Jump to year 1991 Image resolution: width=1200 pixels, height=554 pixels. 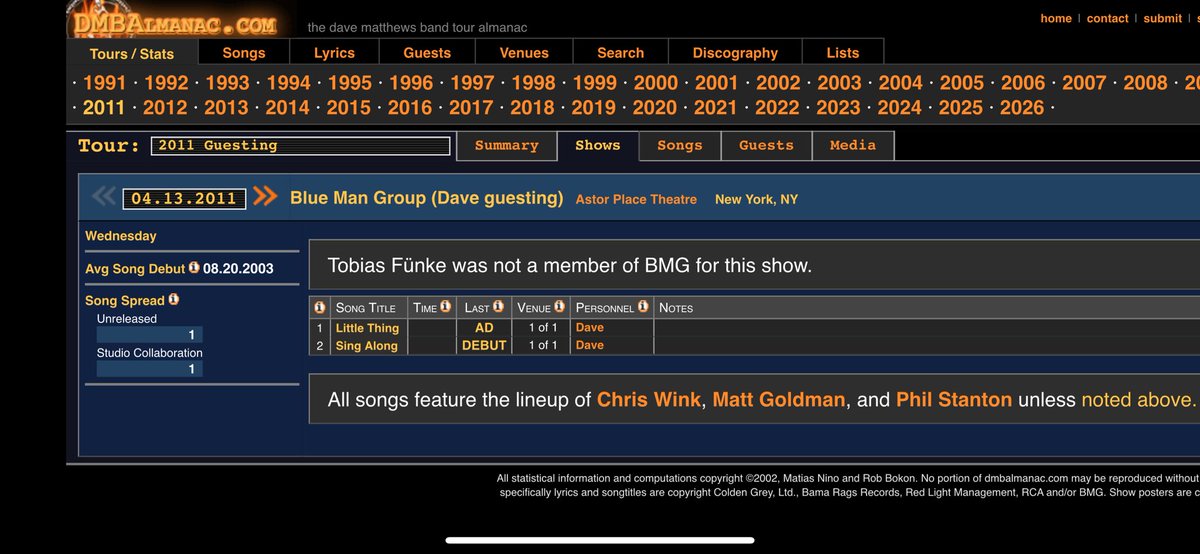coord(105,83)
